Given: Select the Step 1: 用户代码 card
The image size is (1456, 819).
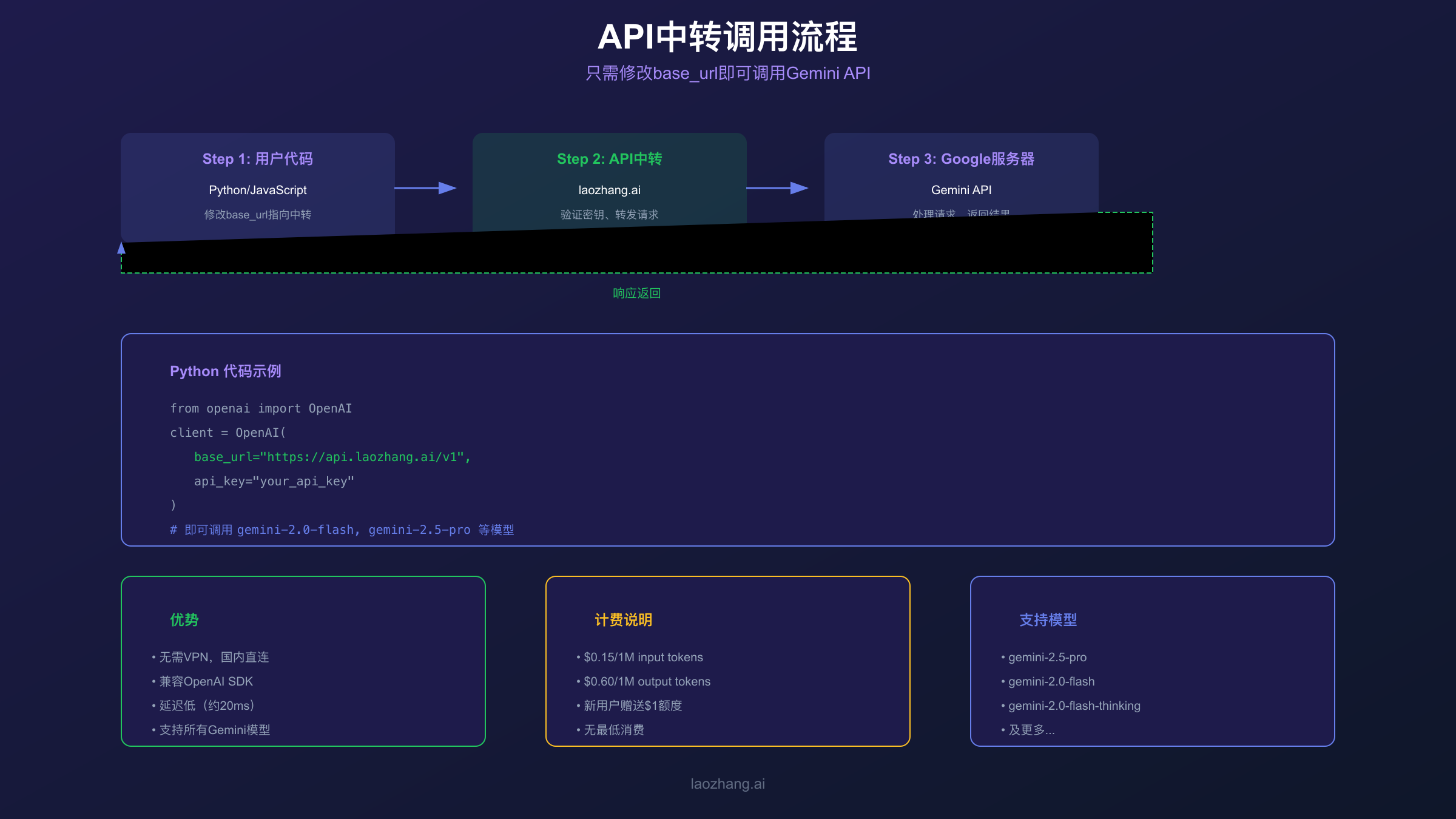Looking at the screenshot, I should click(x=257, y=182).
